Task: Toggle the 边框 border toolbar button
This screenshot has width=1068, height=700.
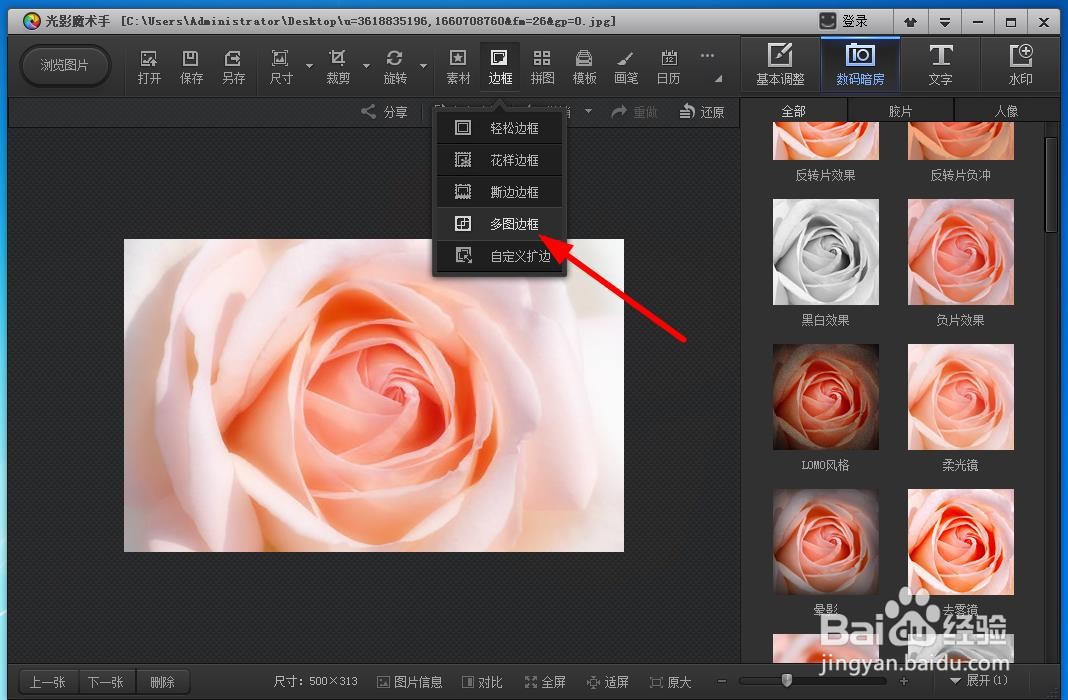Action: (x=500, y=67)
